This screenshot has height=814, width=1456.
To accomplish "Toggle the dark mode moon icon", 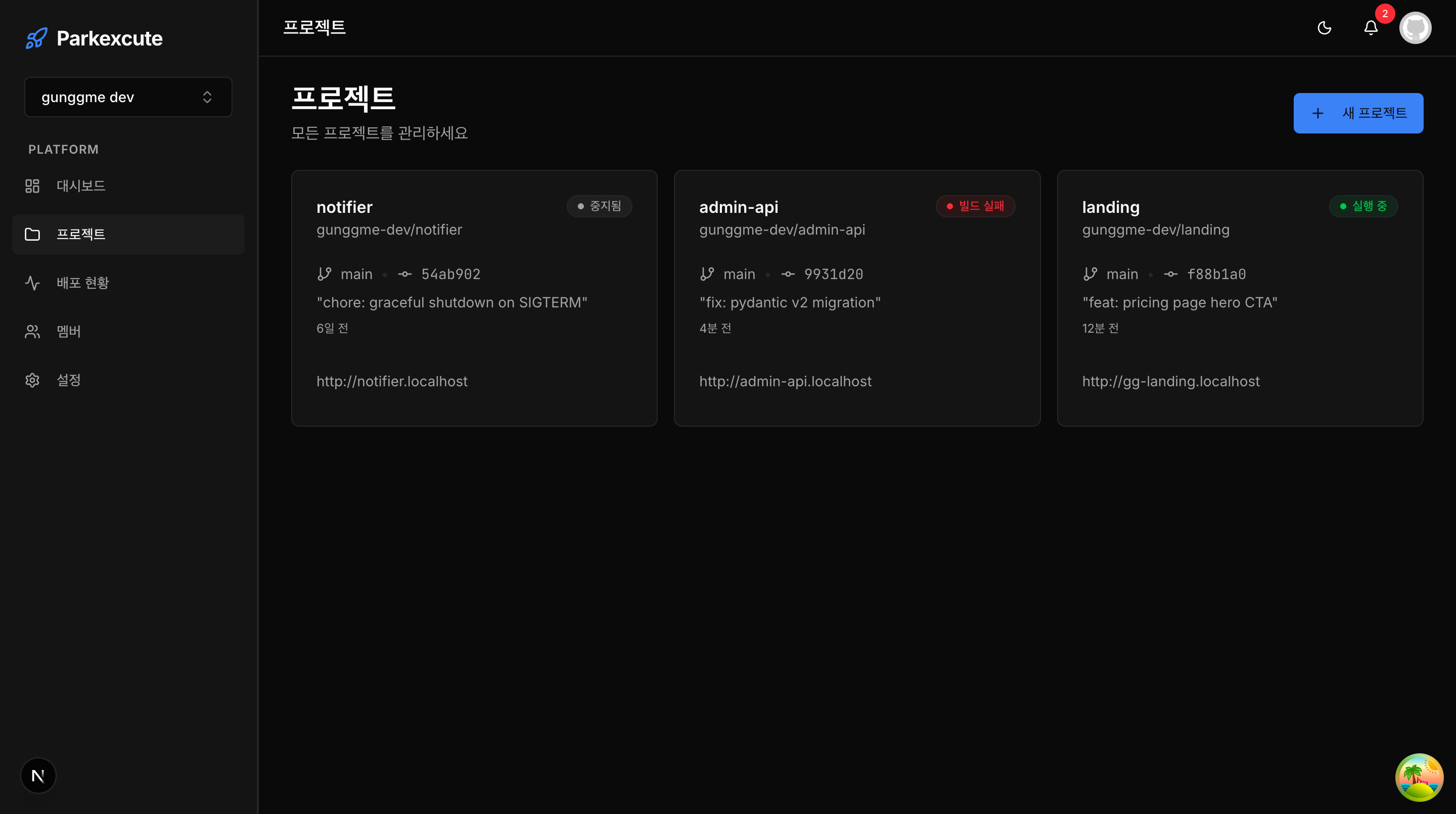I will 1325,28.
